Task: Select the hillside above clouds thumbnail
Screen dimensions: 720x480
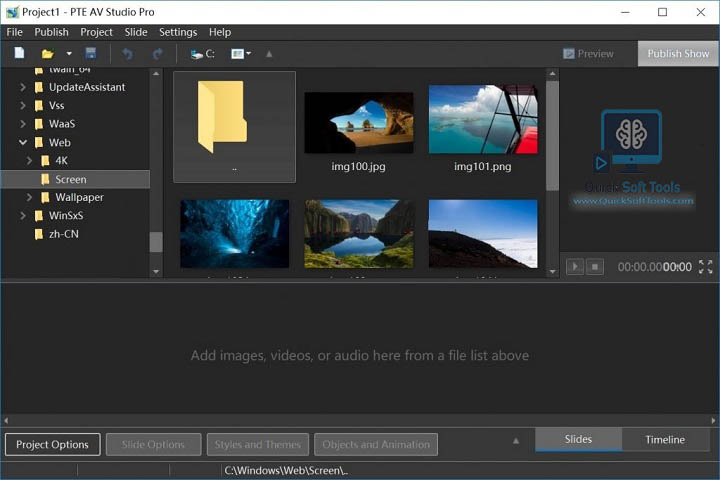Action: [483, 233]
